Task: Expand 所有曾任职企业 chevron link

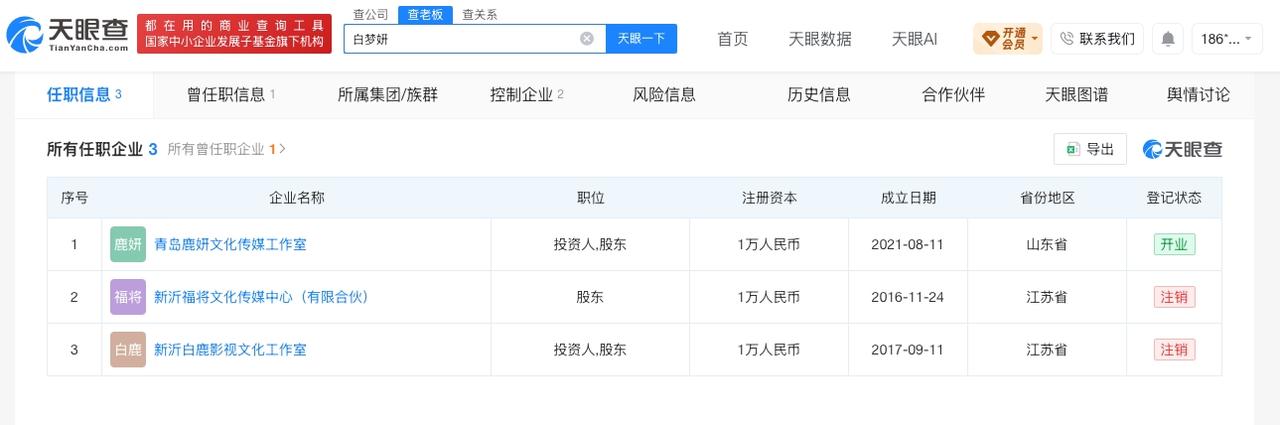Action: 226,149
